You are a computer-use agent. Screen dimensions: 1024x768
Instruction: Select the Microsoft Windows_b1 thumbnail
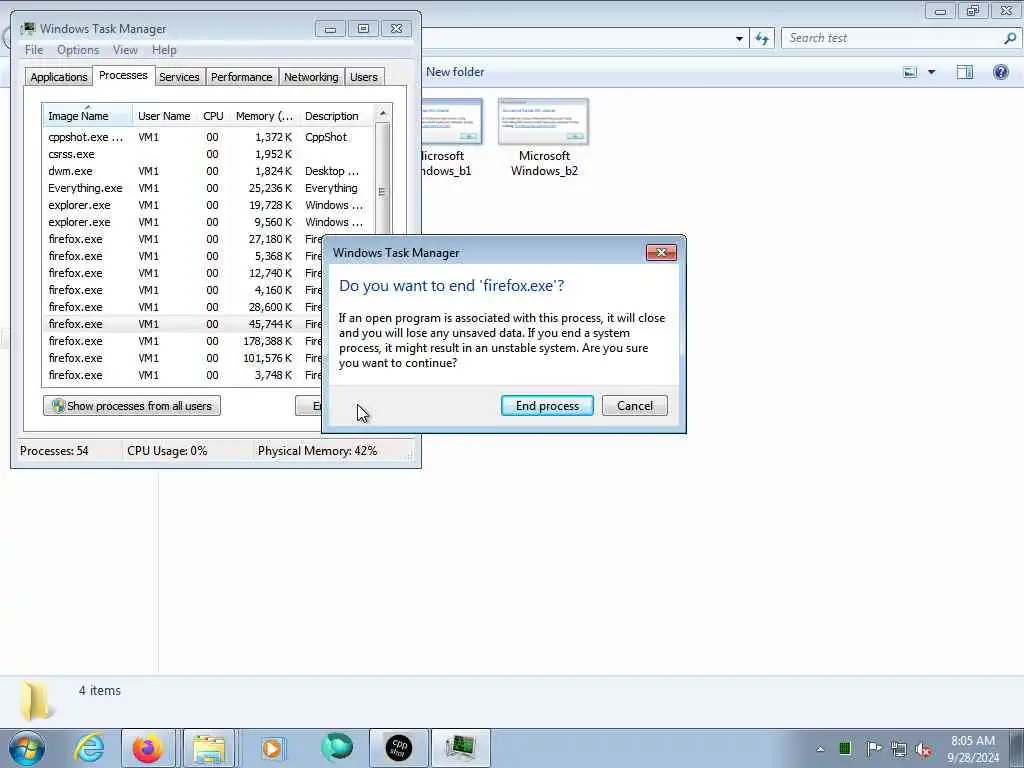pos(452,138)
